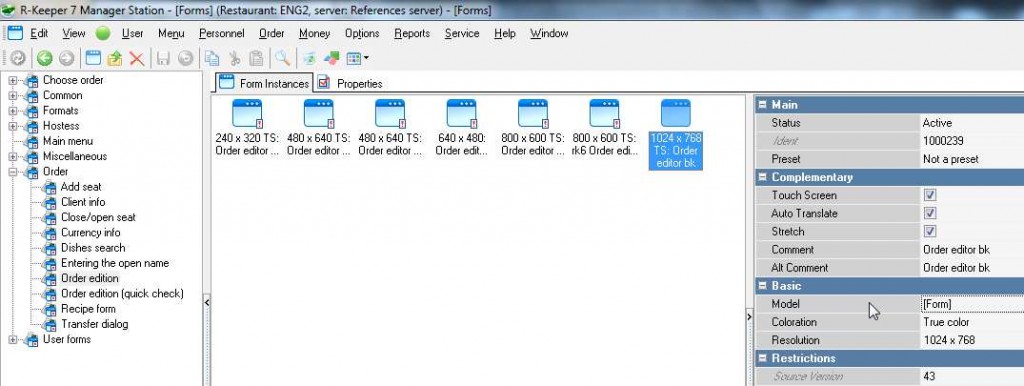Uncheck the Touch Screen checkbox
The image size is (1024, 386).
[x=930, y=195]
